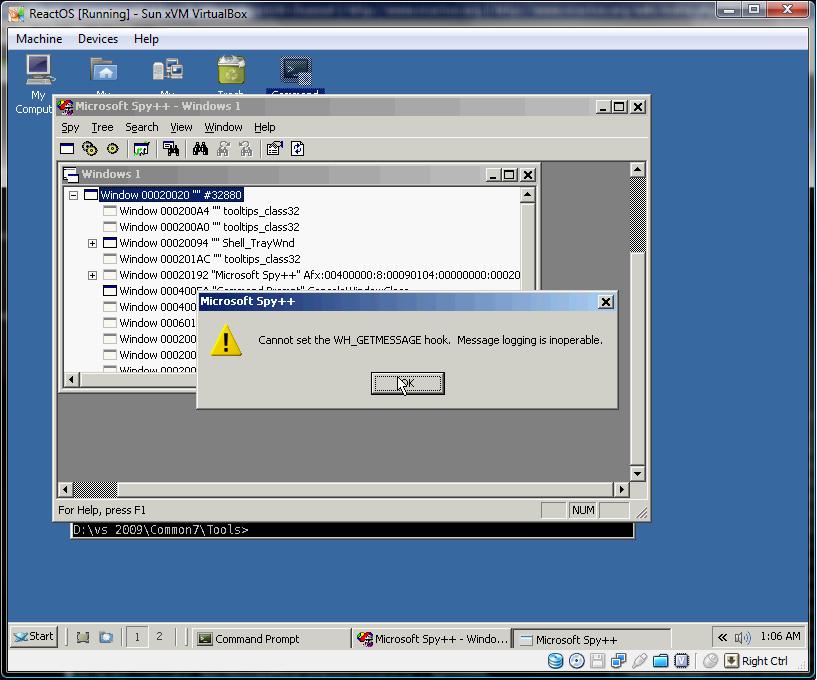Viewport: 817px width, 680px height.
Task: Click the Log Messages toolbar icon
Action: pyautogui.click(x=141, y=149)
